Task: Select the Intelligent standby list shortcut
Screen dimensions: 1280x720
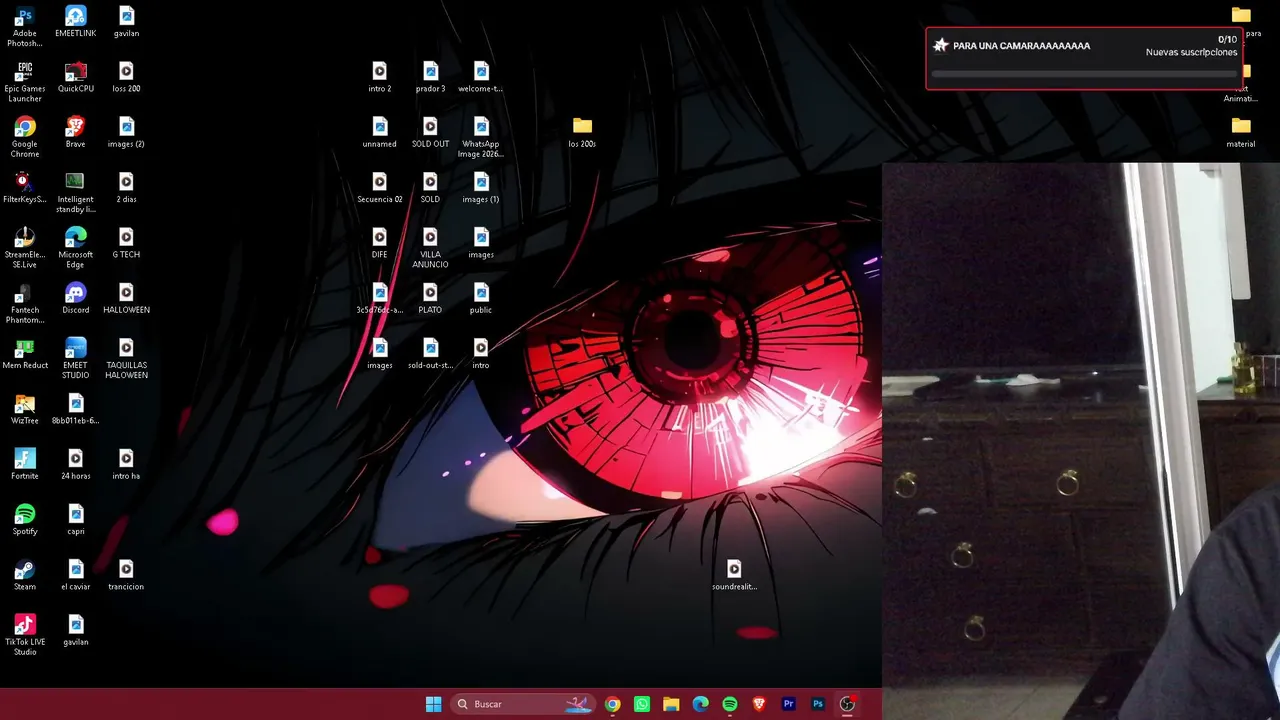Action: click(76, 192)
